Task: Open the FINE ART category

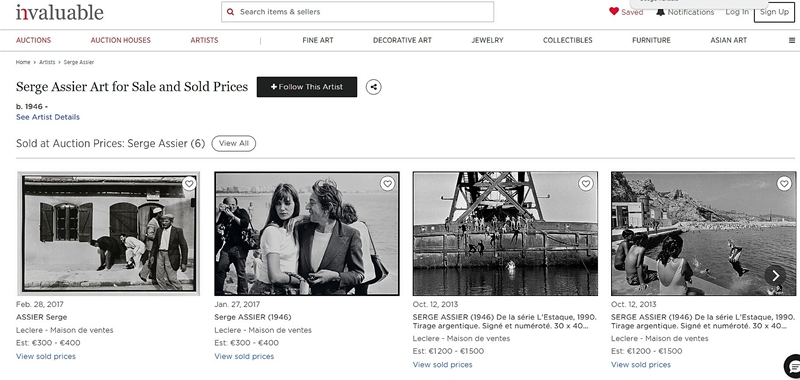Action: pyautogui.click(x=318, y=40)
